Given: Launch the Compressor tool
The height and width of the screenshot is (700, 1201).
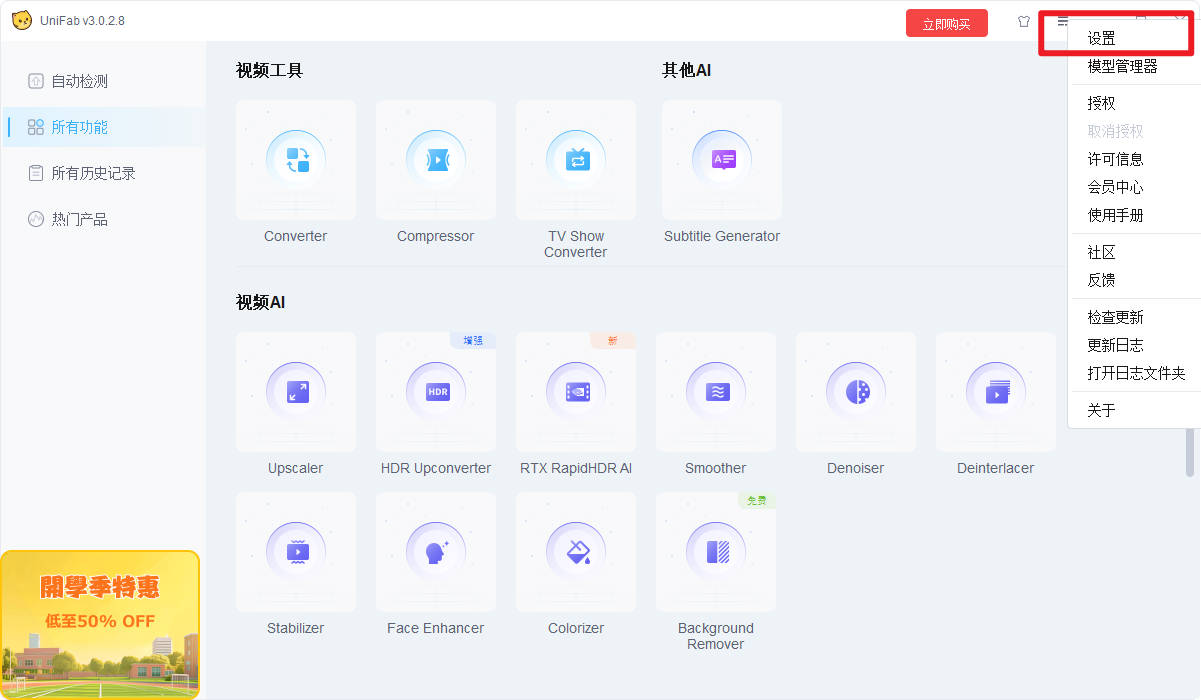Looking at the screenshot, I should point(436,160).
